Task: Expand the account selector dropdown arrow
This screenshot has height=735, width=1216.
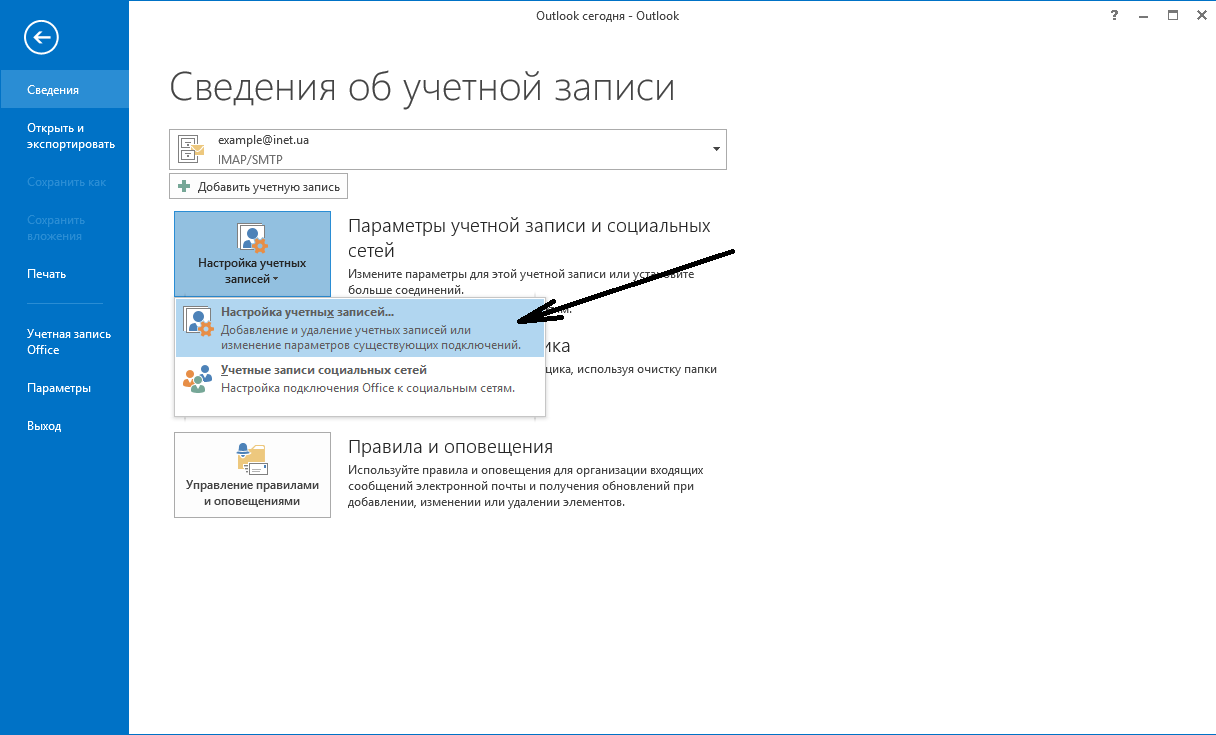Action: point(716,149)
